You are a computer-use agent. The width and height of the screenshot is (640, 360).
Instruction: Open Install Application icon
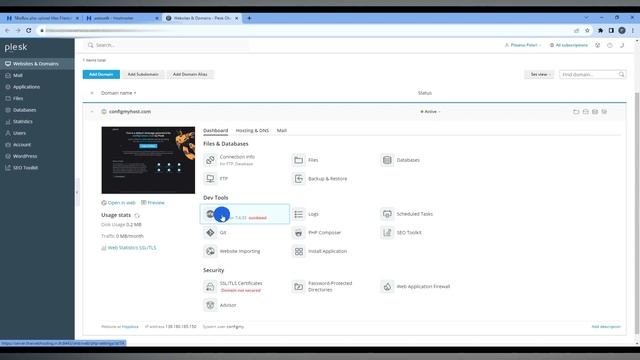[x=298, y=251]
